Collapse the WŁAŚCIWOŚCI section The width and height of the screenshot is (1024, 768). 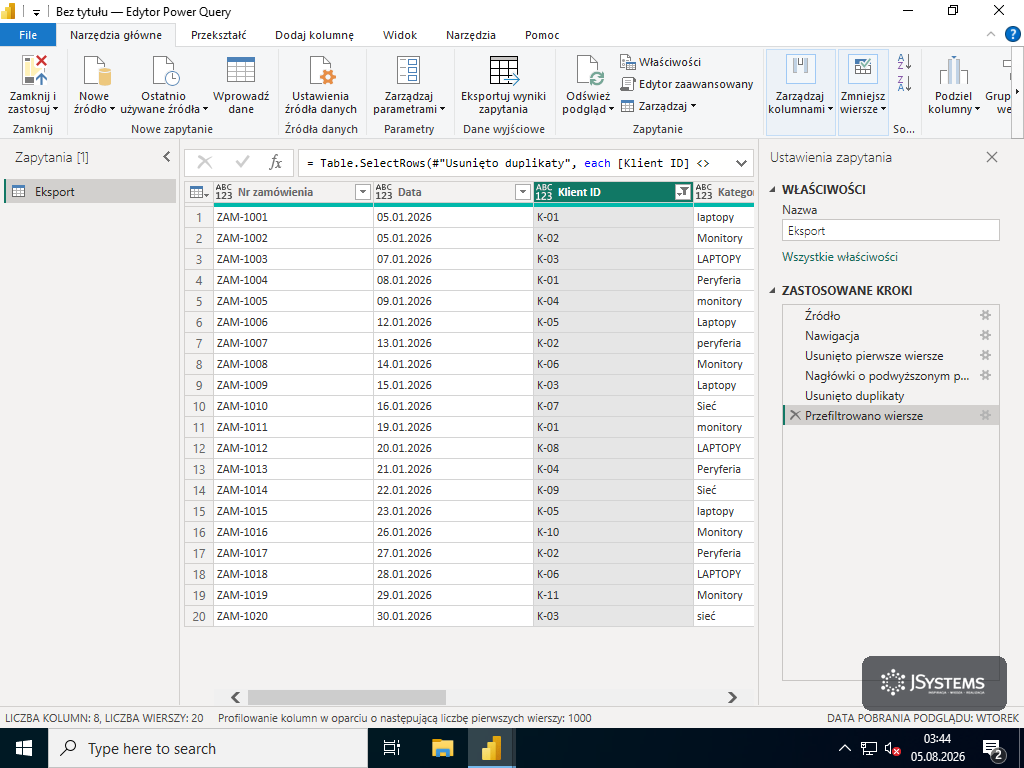tap(773, 190)
